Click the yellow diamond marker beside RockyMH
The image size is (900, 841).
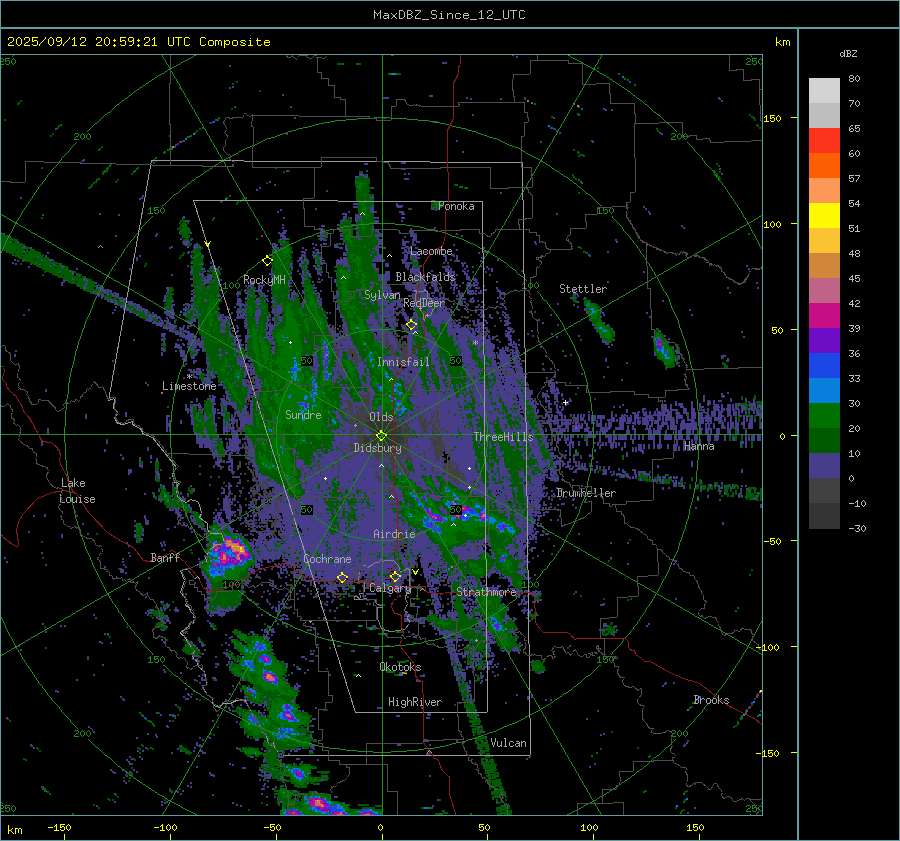coord(267,261)
